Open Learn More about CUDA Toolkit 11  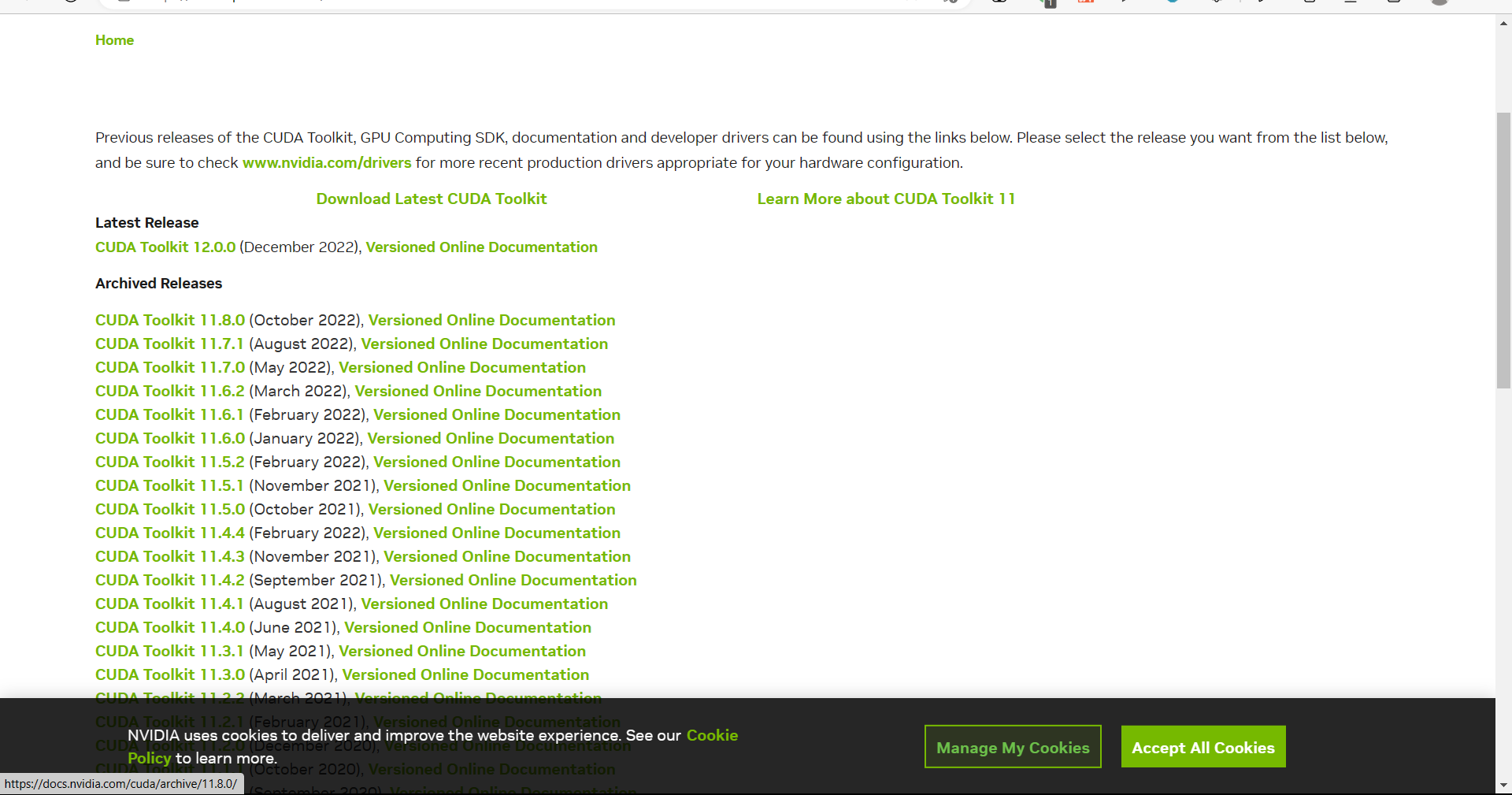(x=886, y=199)
